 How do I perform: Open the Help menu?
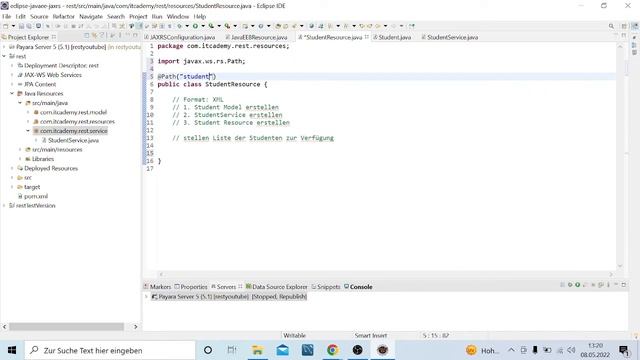click(x=200, y=16)
